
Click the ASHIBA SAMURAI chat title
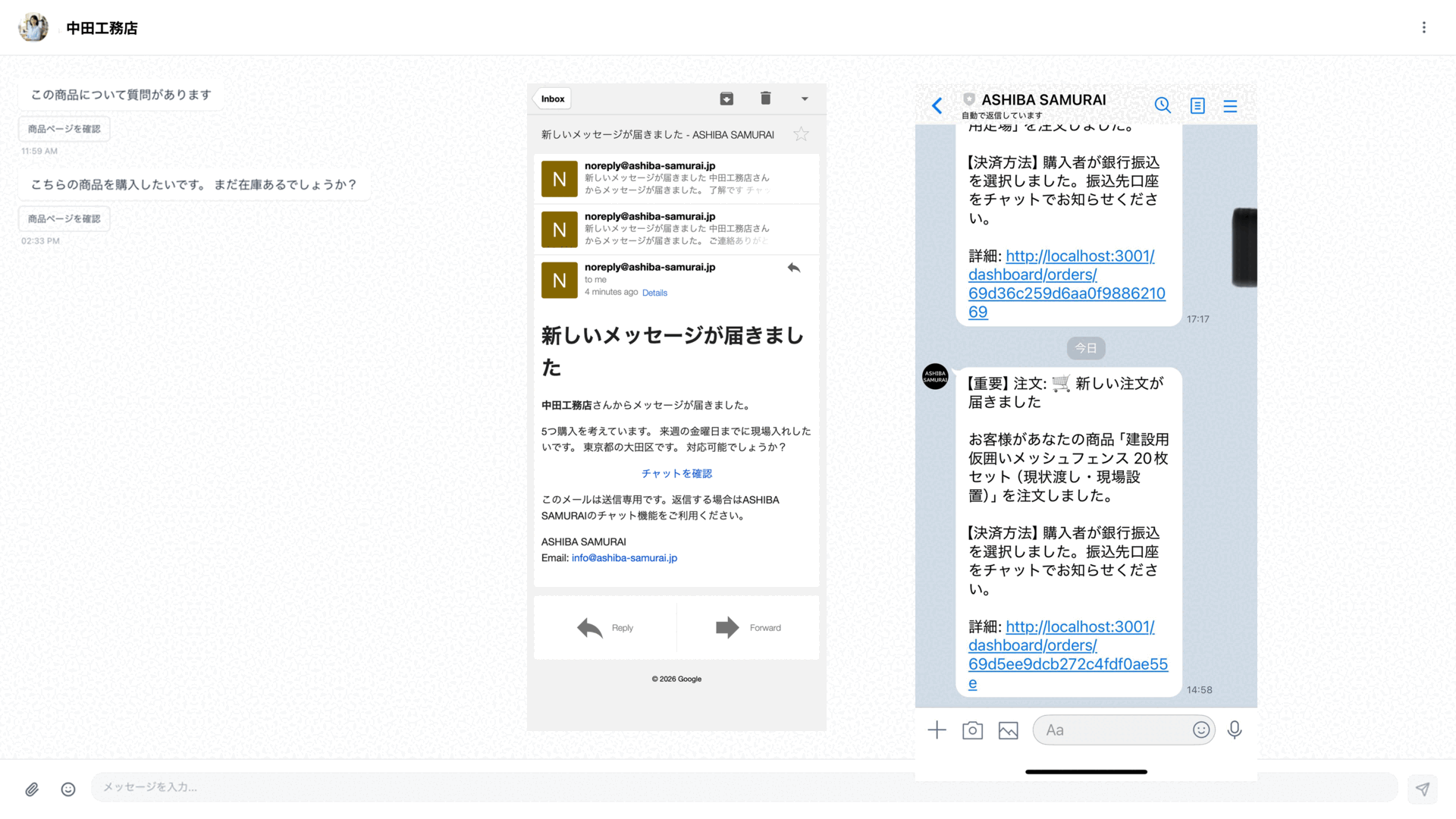point(1043,100)
